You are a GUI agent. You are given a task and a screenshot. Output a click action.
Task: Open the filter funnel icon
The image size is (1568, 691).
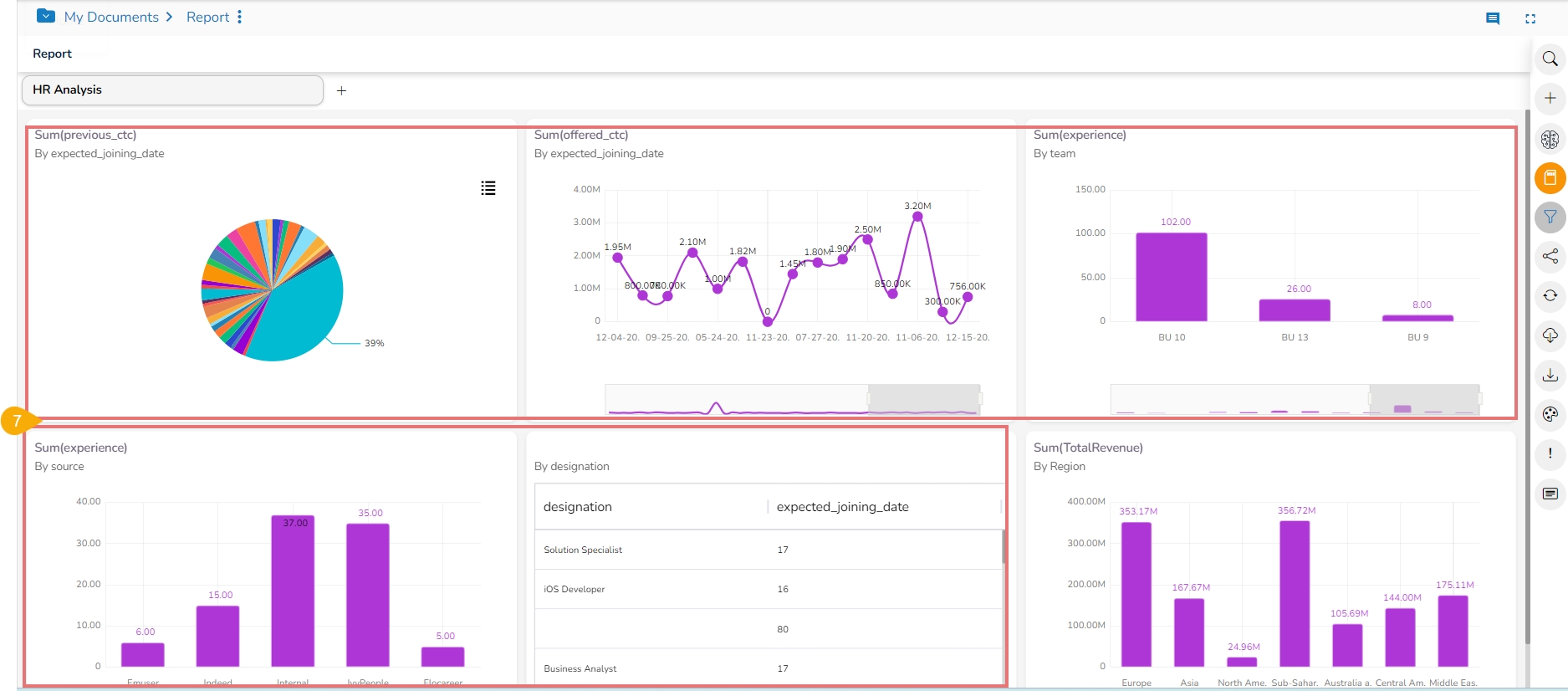click(x=1550, y=218)
